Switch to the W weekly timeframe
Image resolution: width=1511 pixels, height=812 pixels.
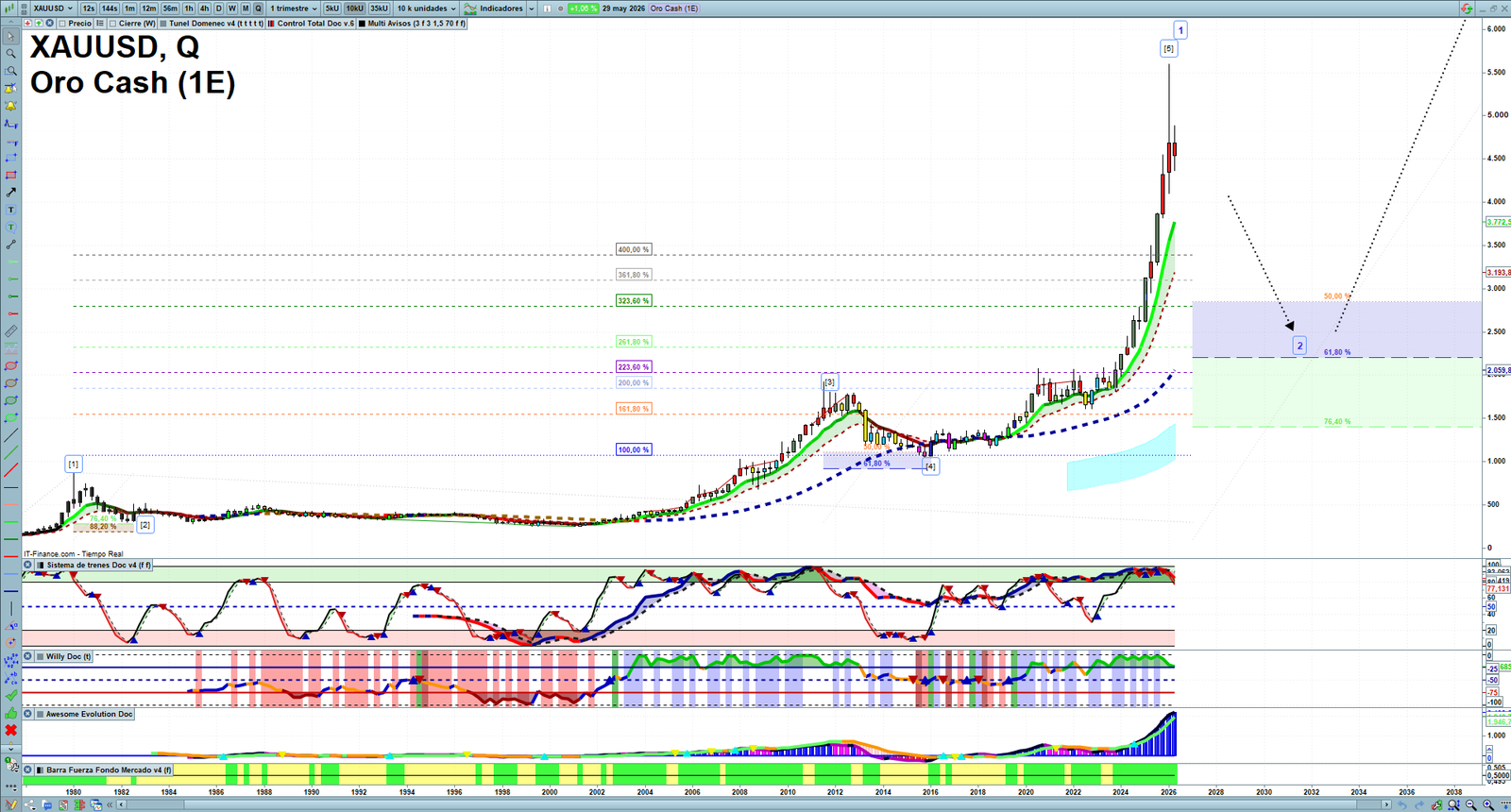[231, 8]
